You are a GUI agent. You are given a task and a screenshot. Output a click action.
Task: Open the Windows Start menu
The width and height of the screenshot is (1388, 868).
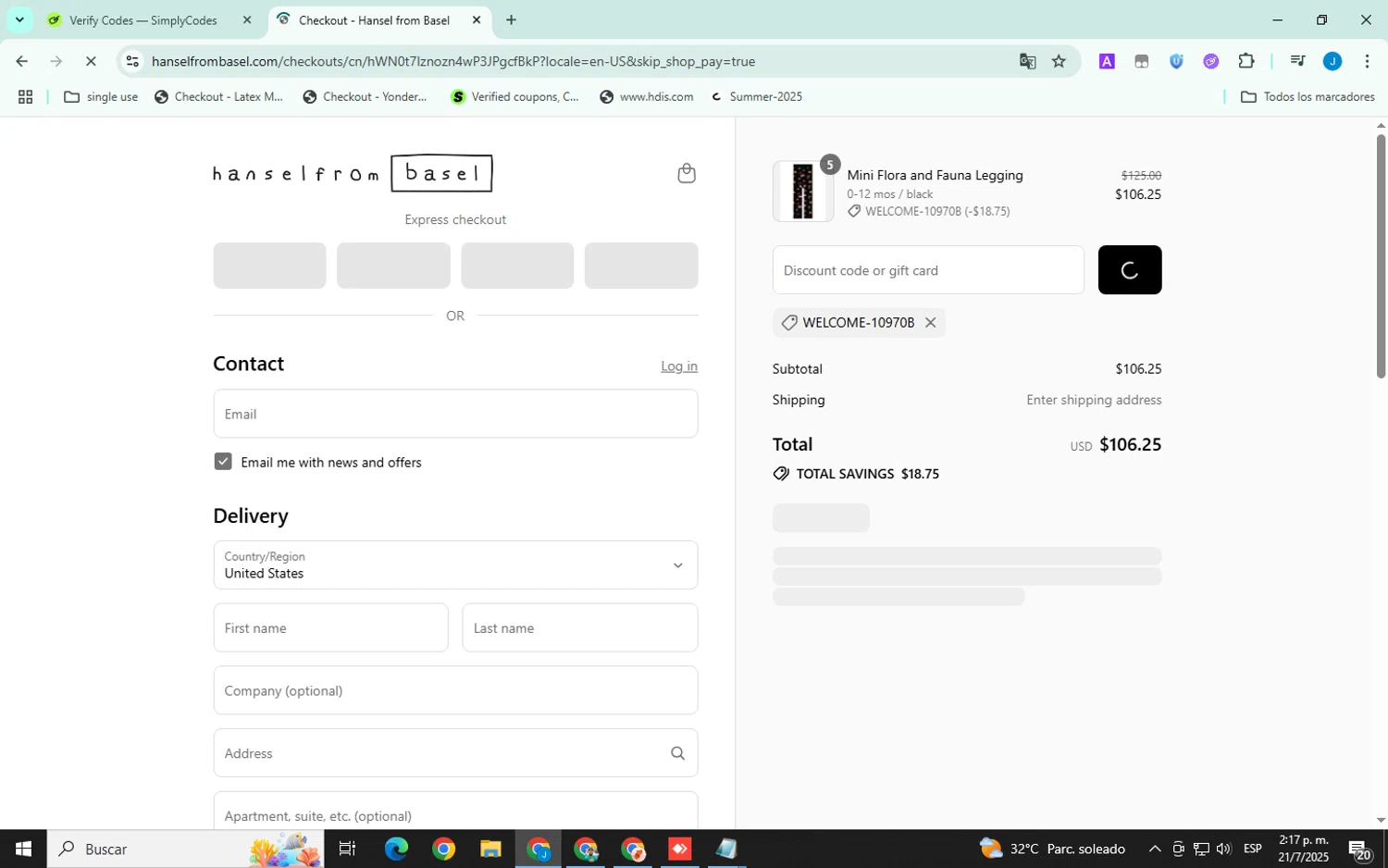click(23, 849)
